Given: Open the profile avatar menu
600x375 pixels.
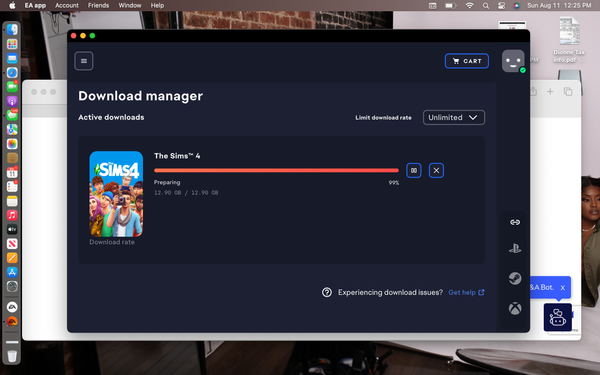Looking at the screenshot, I should (x=513, y=61).
